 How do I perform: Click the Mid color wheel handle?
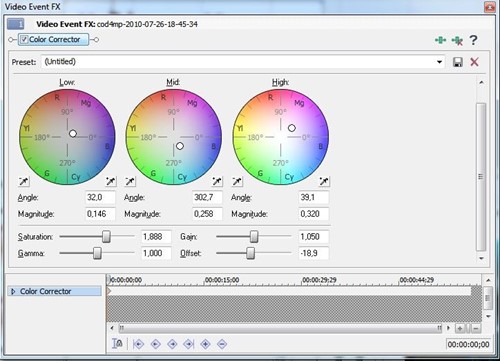pyautogui.click(x=180, y=146)
